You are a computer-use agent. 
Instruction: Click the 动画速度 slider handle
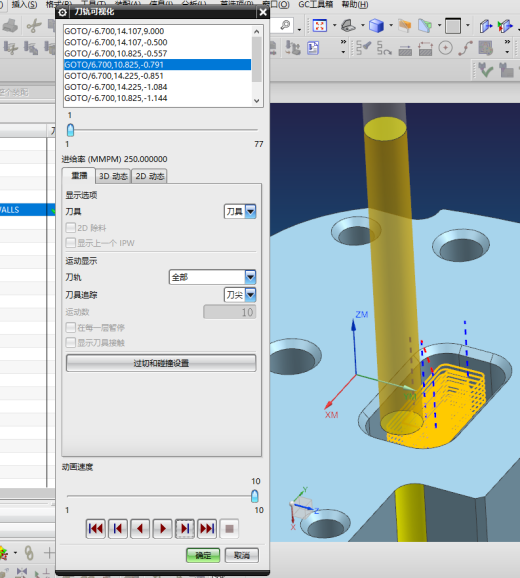(x=255, y=496)
